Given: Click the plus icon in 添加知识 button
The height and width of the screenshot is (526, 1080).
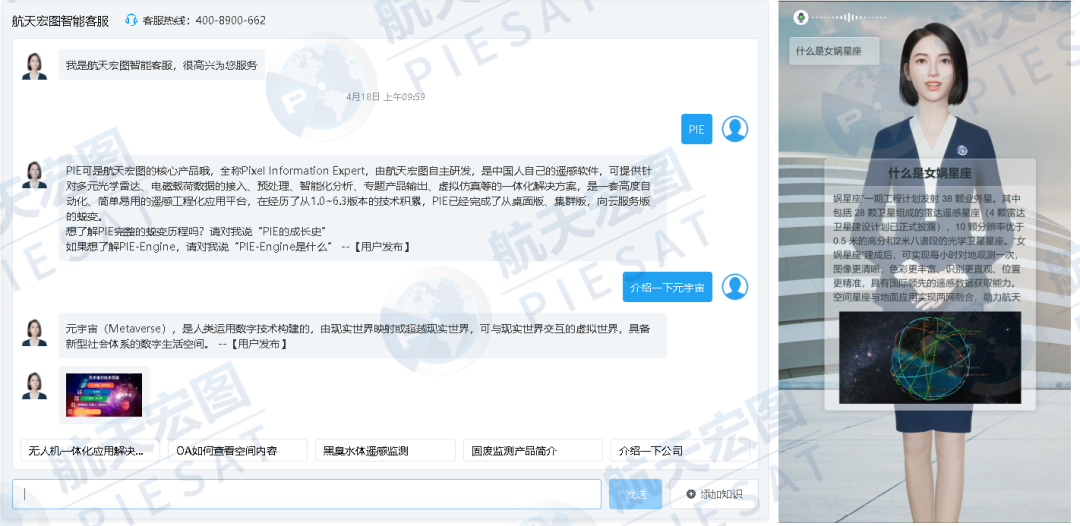Looking at the screenshot, I should coord(691,494).
